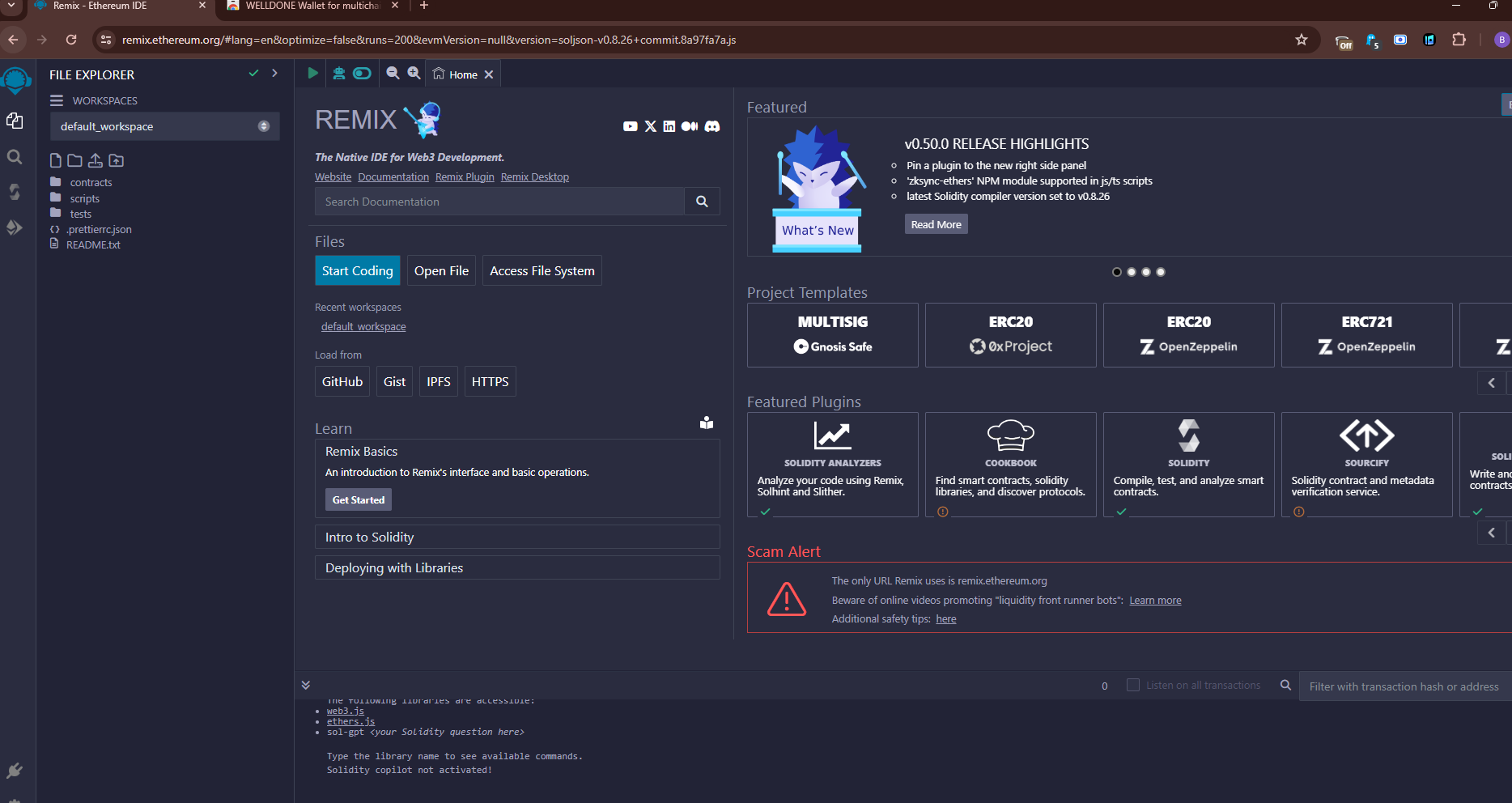Open Remix's YouTube channel icon

(x=631, y=126)
